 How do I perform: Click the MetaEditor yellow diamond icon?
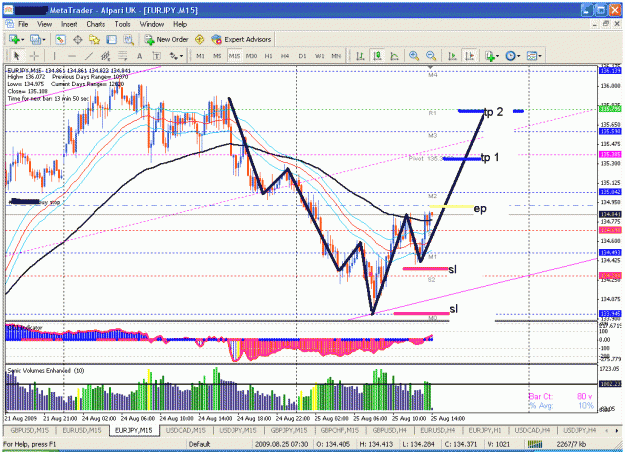click(x=199, y=39)
